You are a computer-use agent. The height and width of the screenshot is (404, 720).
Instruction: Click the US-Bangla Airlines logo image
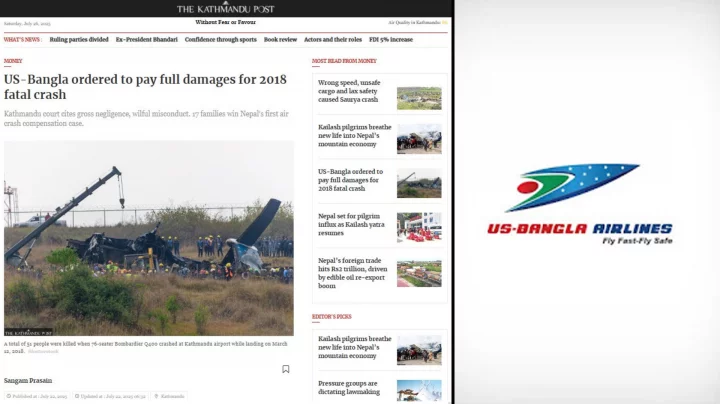tap(580, 204)
